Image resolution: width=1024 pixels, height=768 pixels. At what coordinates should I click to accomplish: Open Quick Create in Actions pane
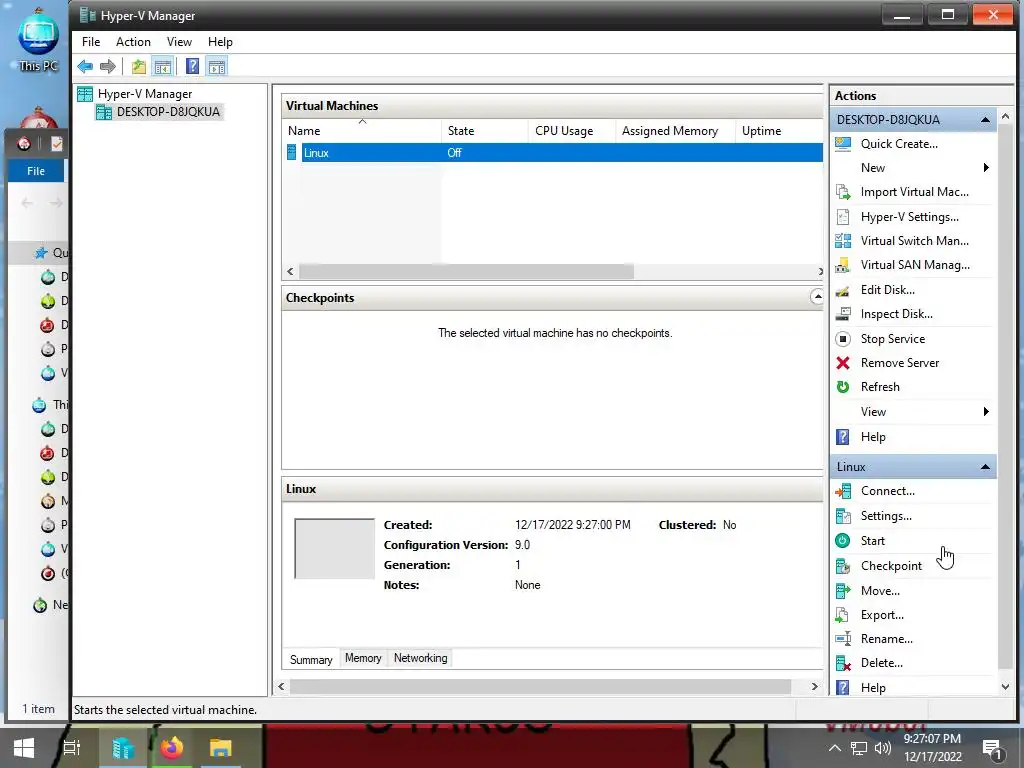899,144
